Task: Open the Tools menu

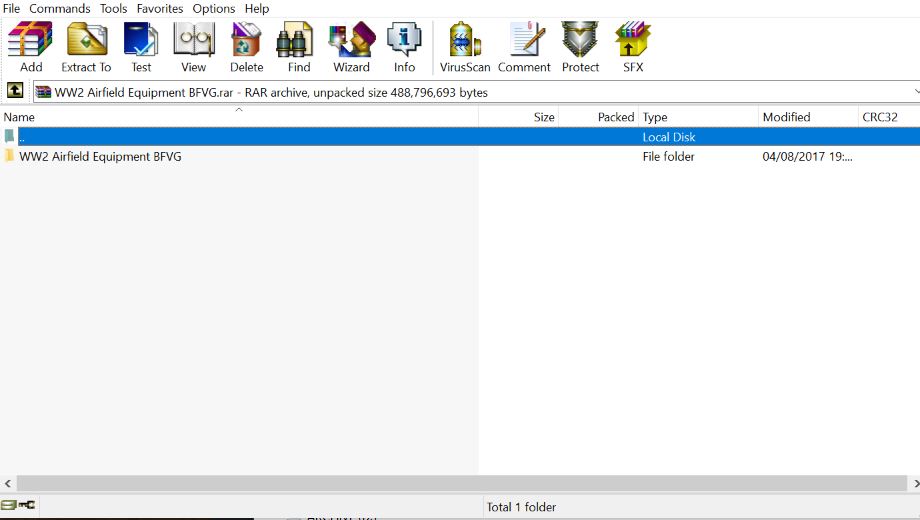Action: [x=113, y=9]
